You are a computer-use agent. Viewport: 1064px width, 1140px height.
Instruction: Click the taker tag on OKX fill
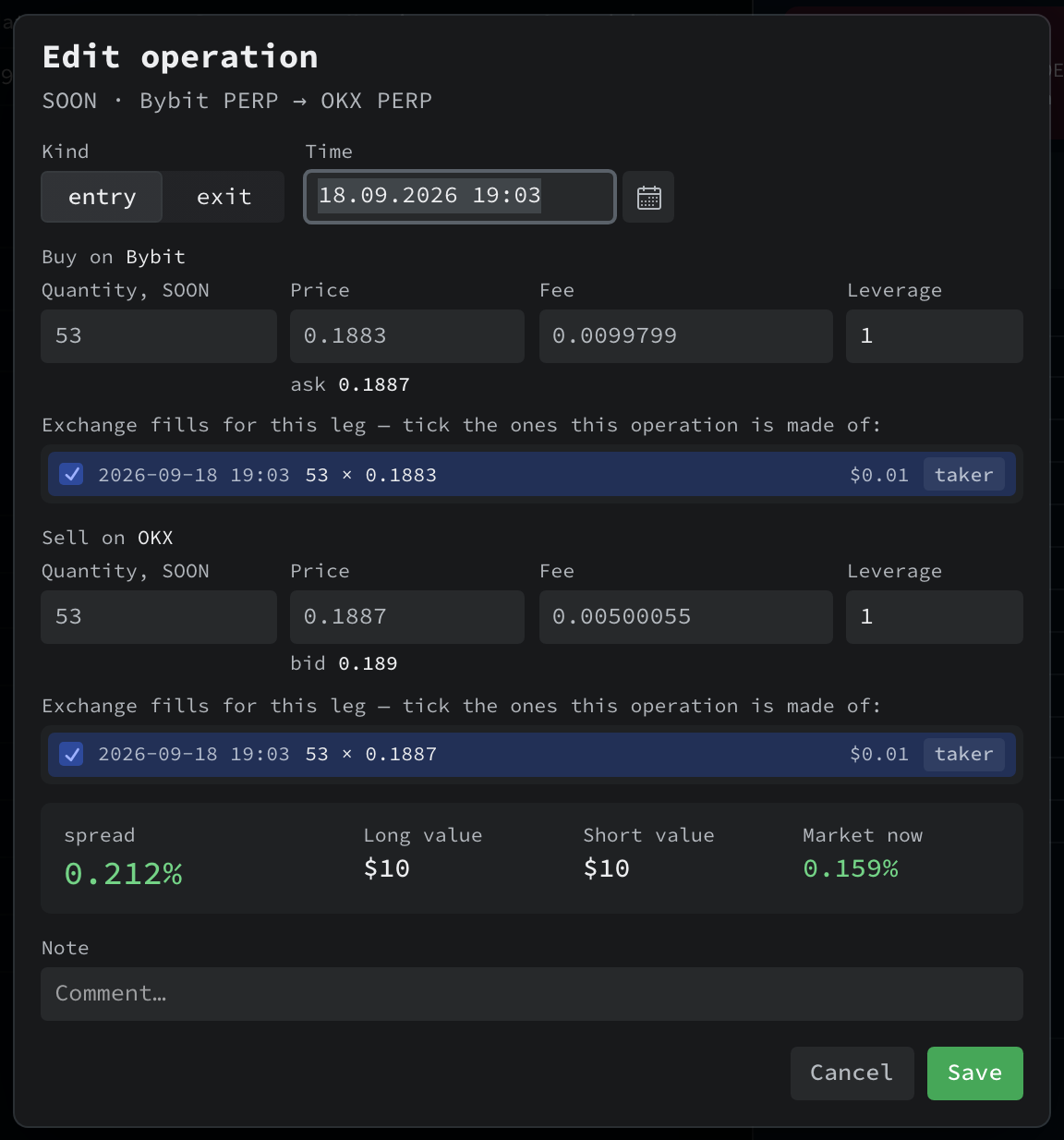click(x=963, y=754)
